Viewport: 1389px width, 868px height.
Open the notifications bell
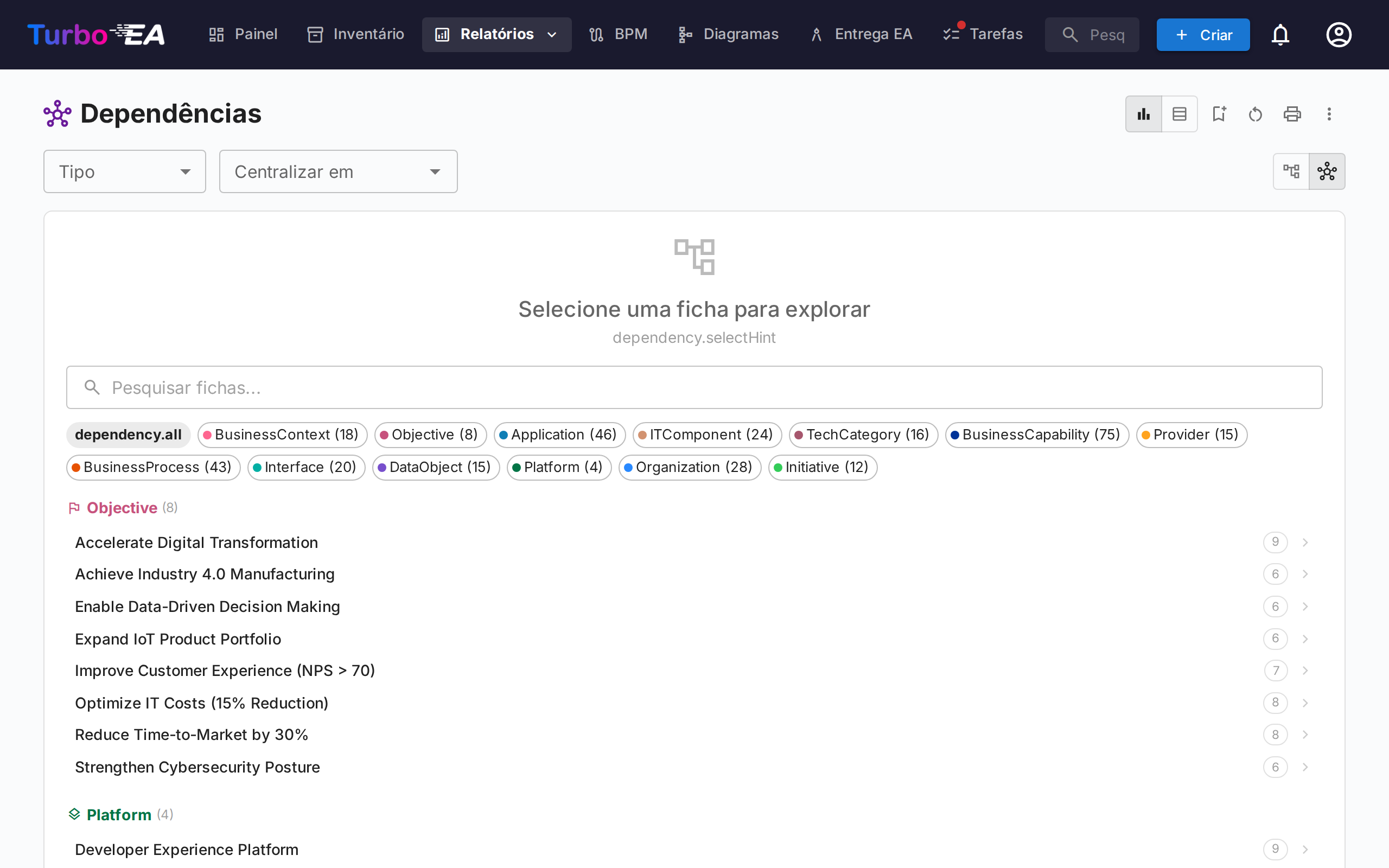(1280, 34)
